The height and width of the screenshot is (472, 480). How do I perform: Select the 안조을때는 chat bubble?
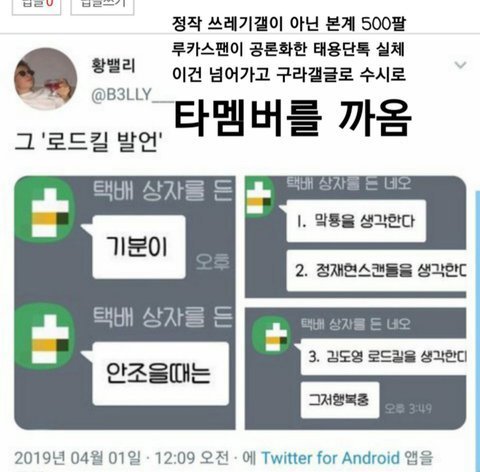coord(161,374)
